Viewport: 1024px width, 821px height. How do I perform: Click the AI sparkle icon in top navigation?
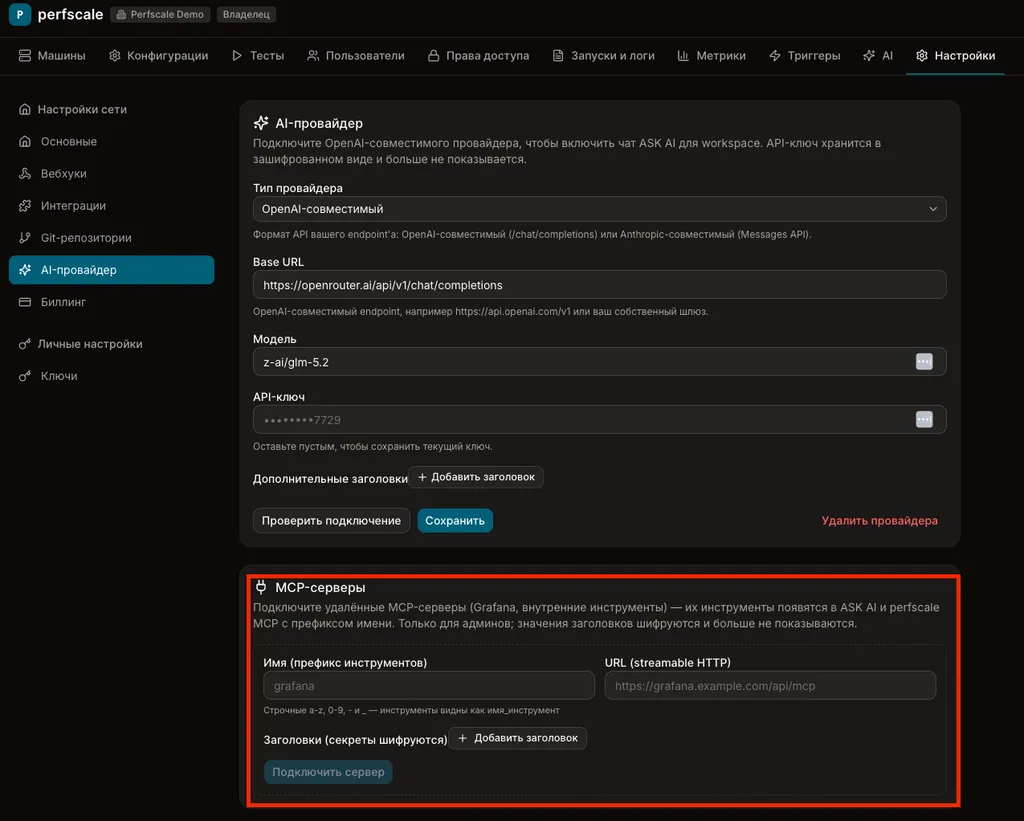point(869,56)
